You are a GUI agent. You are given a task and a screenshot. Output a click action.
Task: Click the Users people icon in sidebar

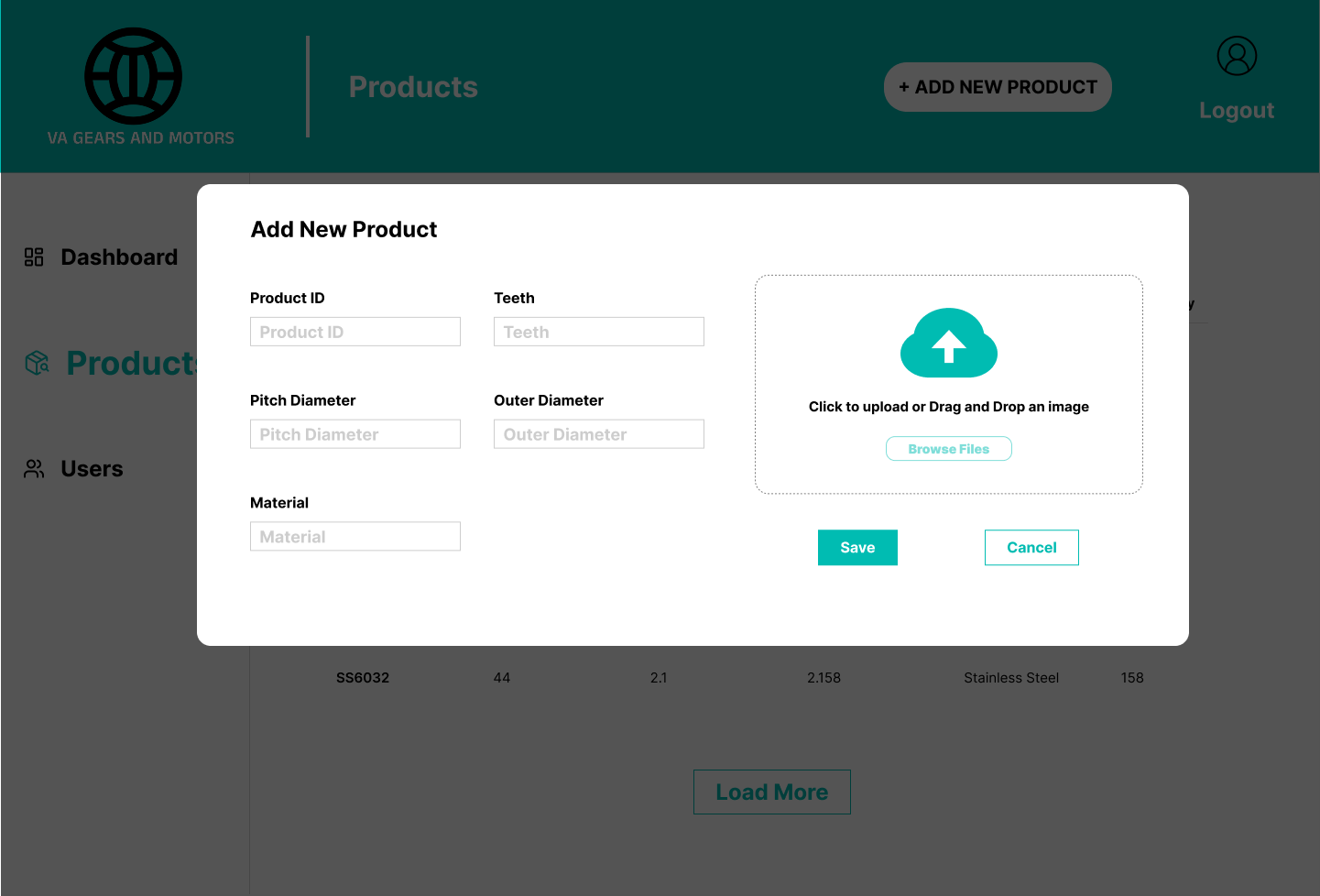tap(34, 469)
